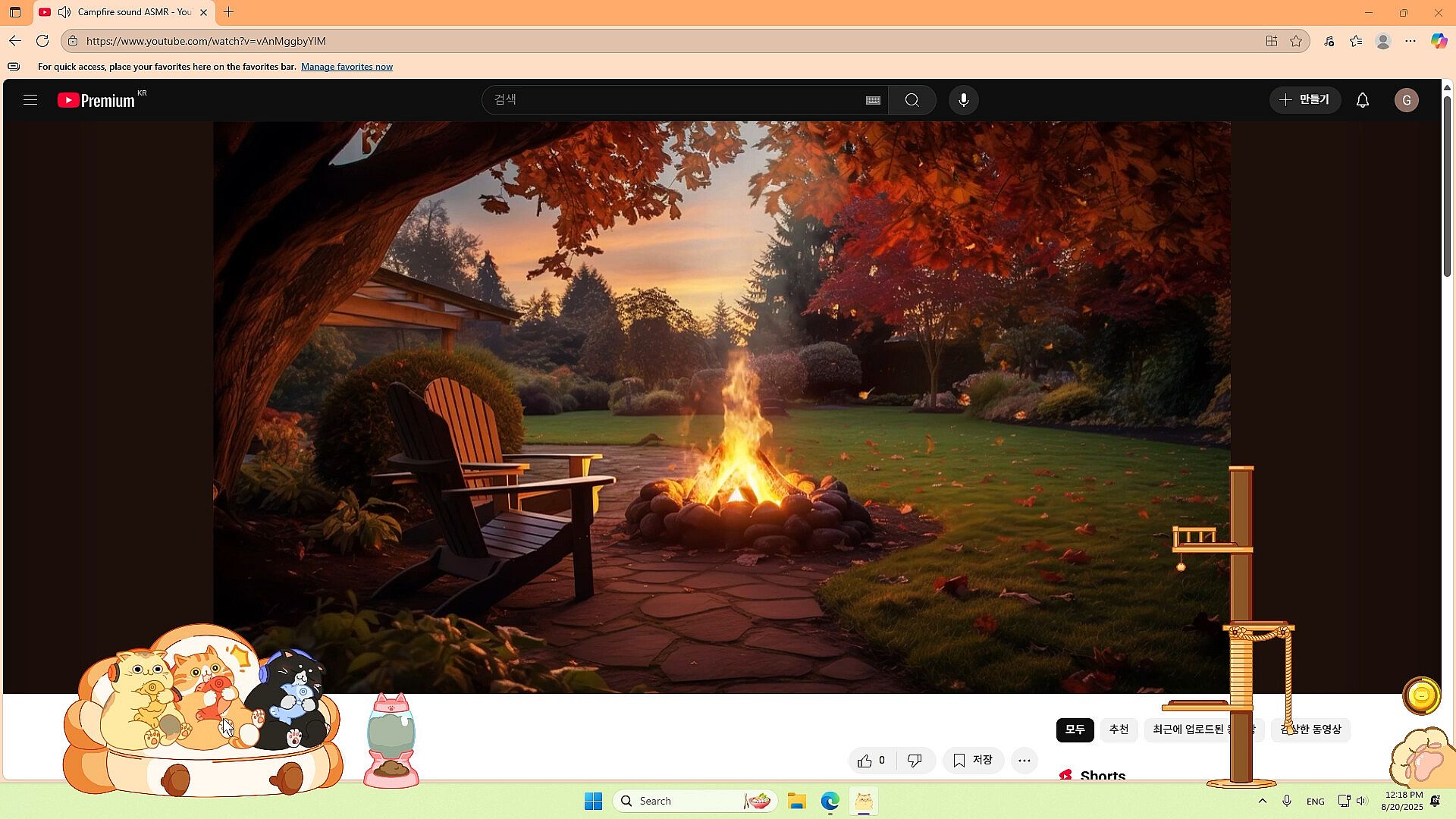Select the 모두 filter chip
Viewport: 1456px width, 819px height.
click(1075, 730)
